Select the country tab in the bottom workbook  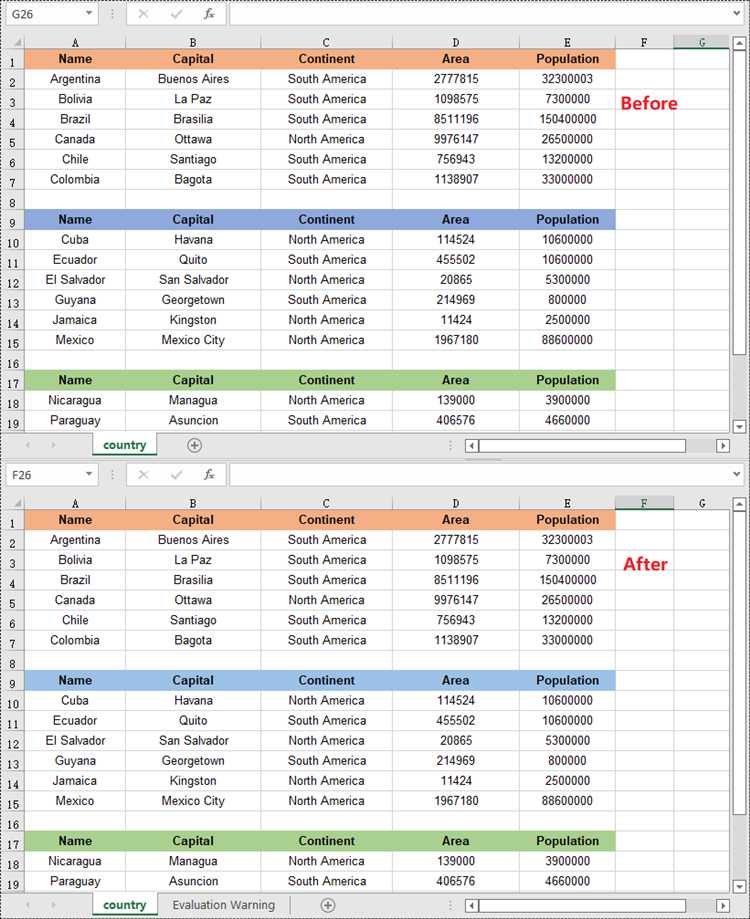coord(124,905)
